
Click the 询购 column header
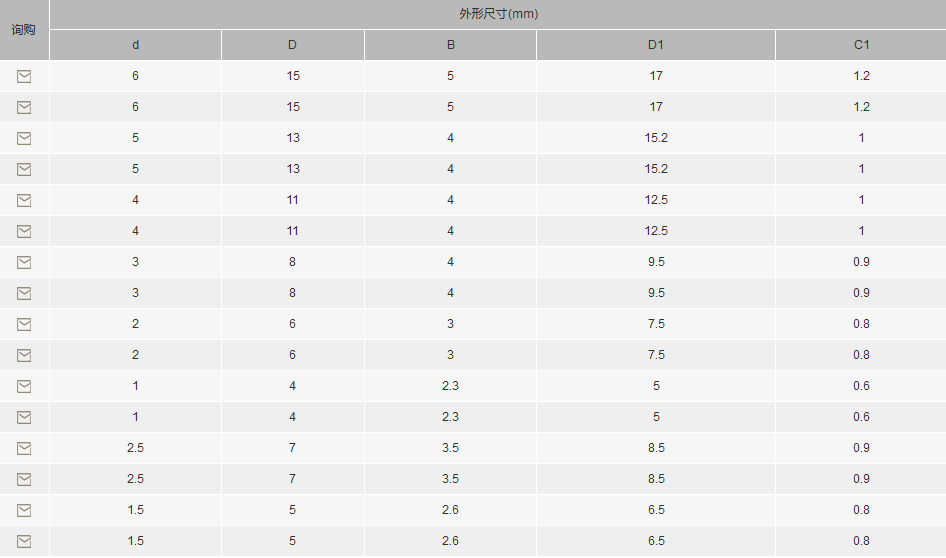[24, 30]
